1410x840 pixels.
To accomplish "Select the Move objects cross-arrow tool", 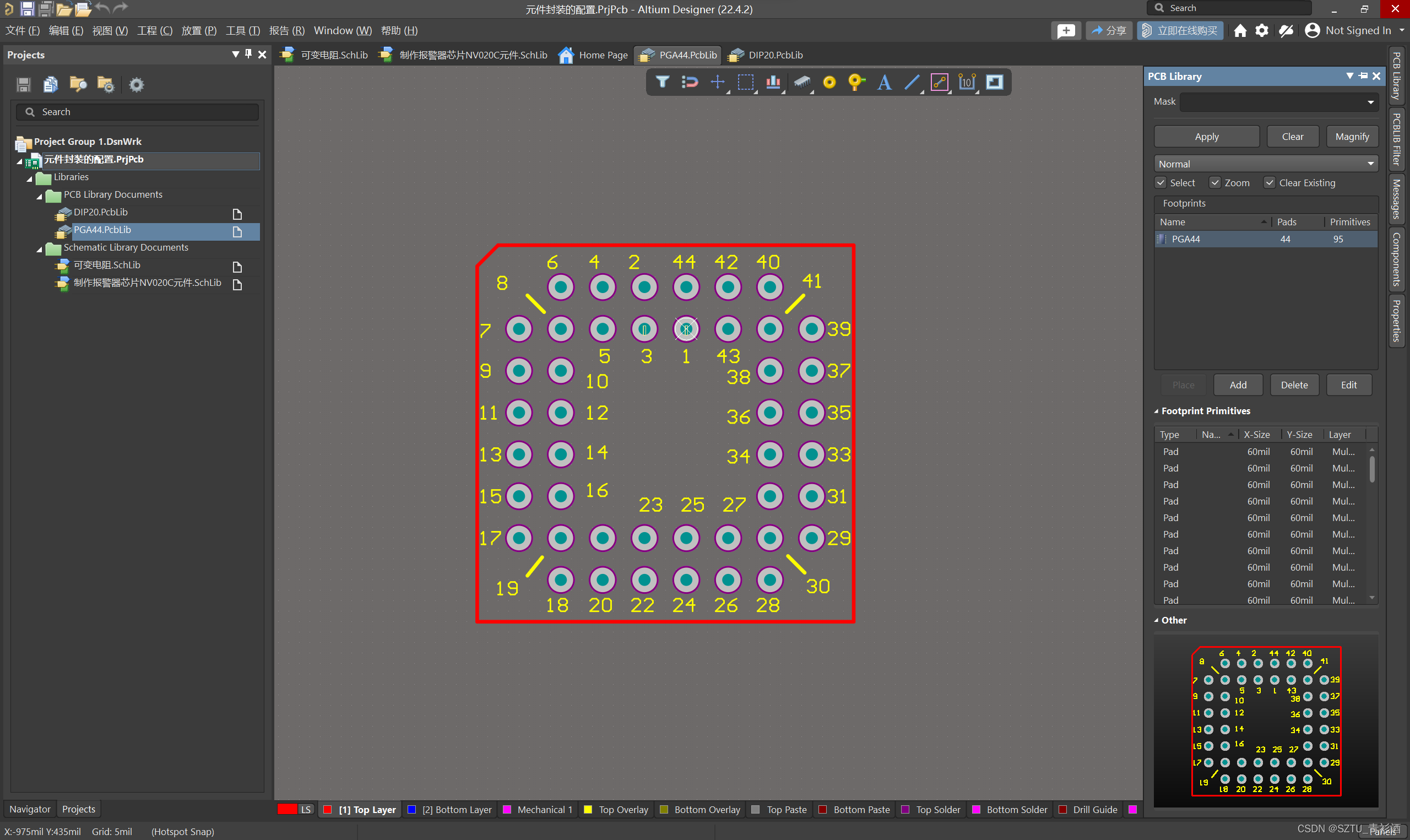I will coord(717,82).
